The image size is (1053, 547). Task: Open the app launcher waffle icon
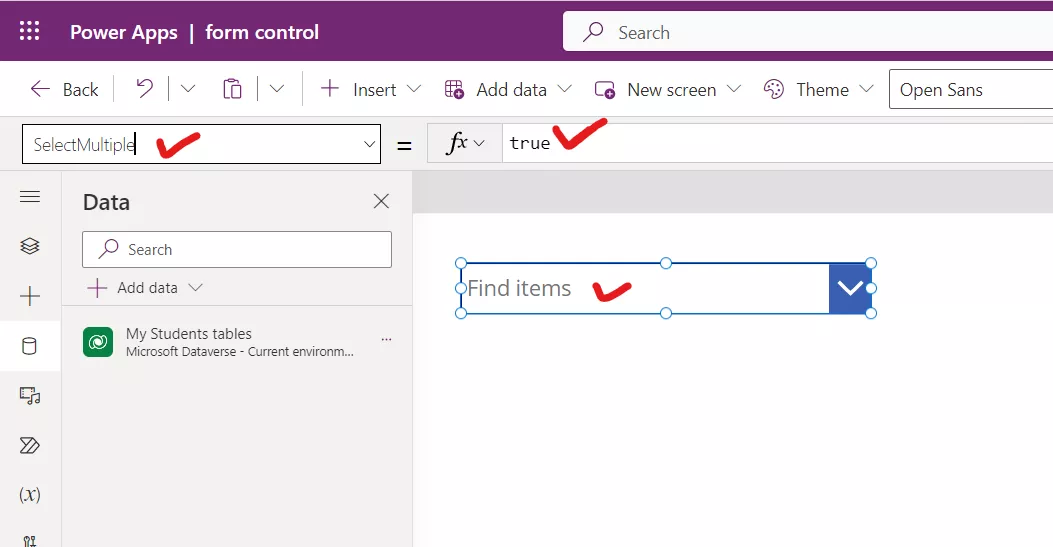30,31
